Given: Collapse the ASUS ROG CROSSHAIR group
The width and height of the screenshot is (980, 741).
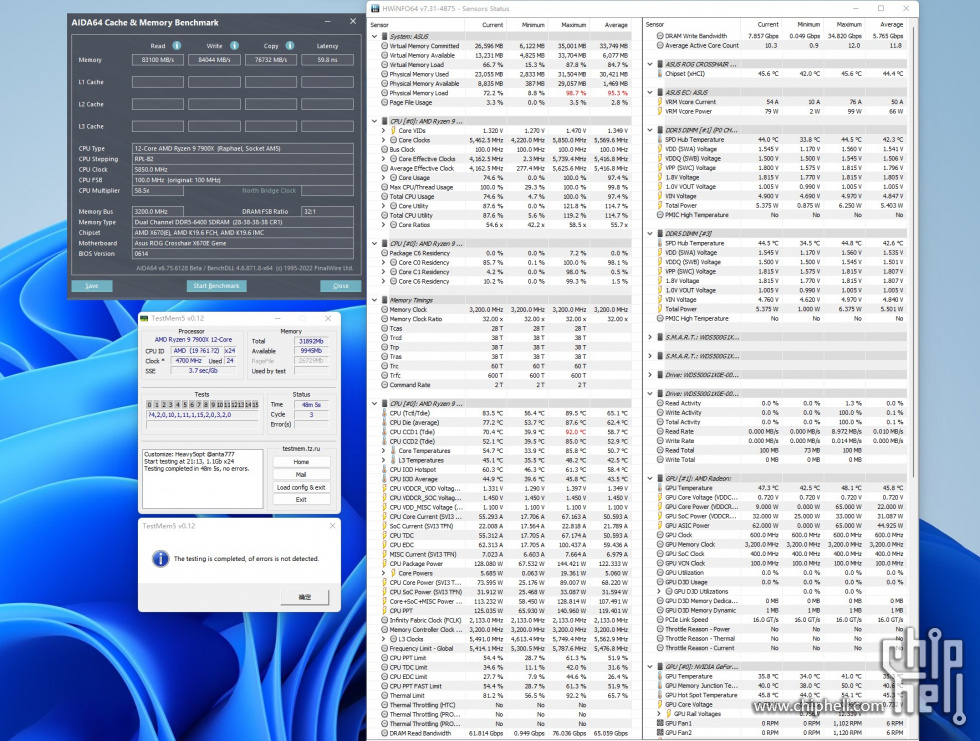Looking at the screenshot, I should [x=651, y=64].
